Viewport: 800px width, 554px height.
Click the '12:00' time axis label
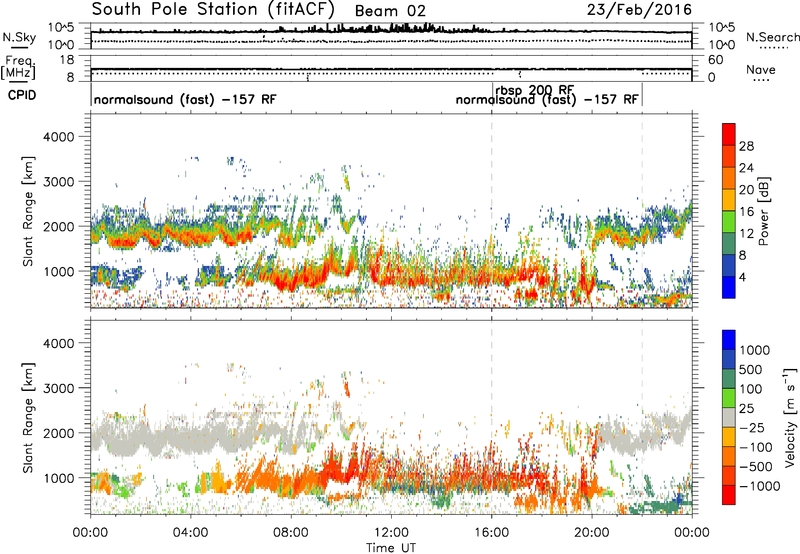pyautogui.click(x=391, y=533)
